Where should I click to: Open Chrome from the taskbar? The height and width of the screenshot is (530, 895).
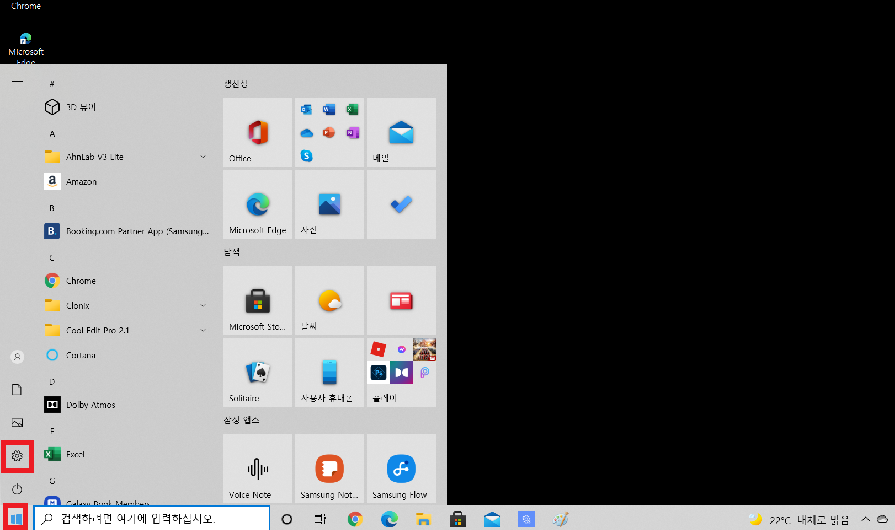point(355,519)
